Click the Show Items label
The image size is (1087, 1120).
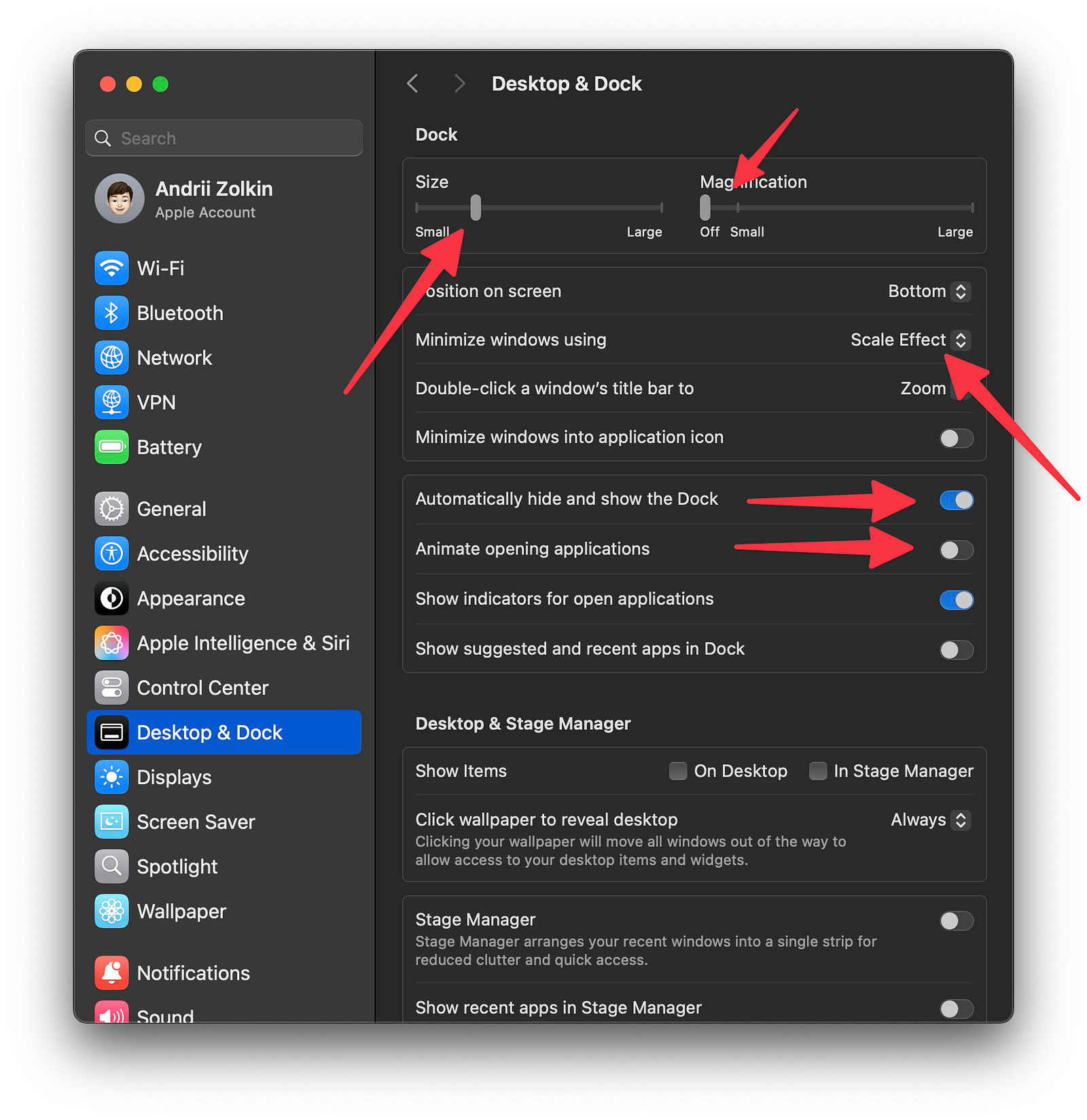(x=461, y=771)
